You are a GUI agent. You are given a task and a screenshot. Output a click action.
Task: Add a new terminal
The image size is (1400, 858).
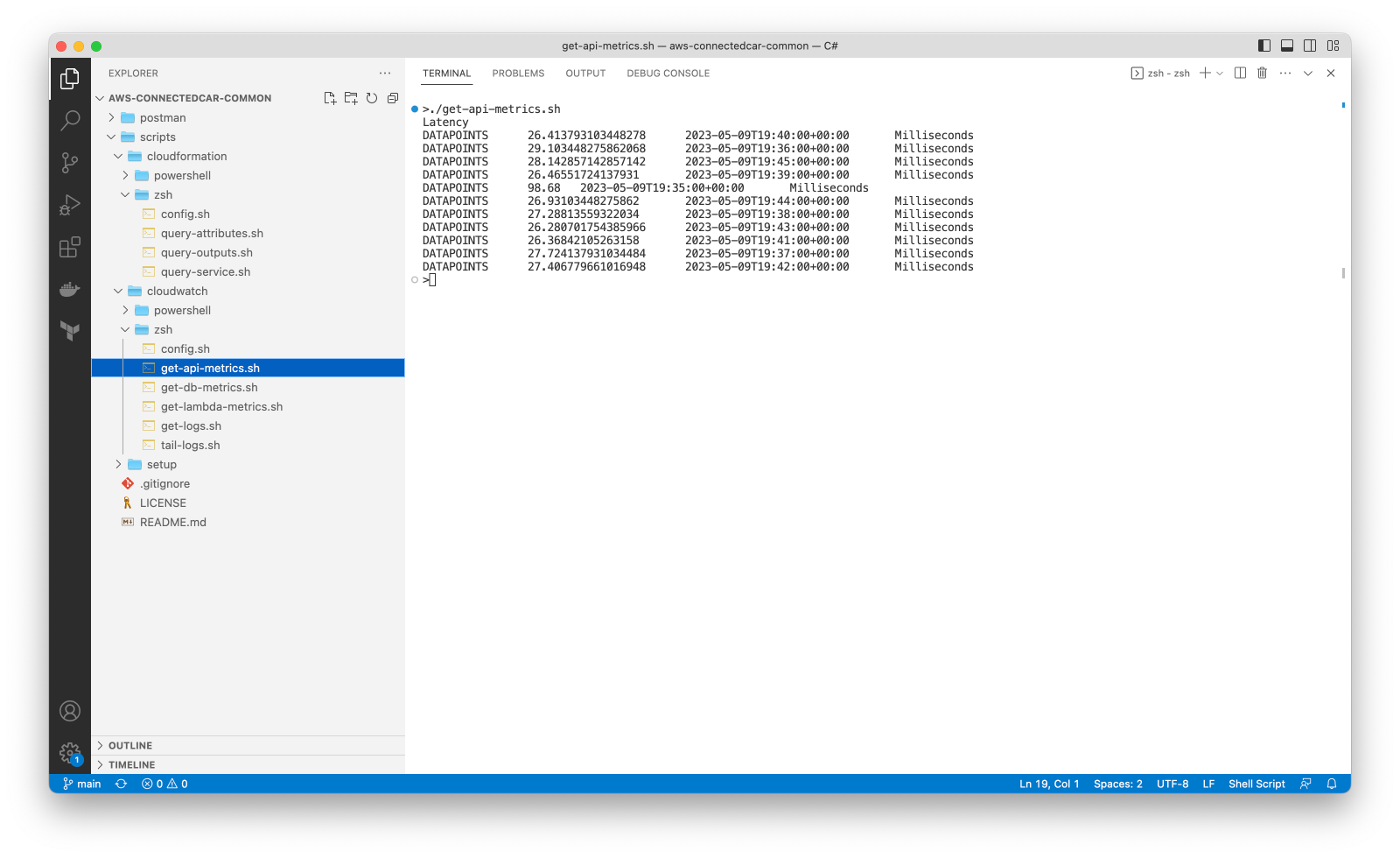point(1205,74)
